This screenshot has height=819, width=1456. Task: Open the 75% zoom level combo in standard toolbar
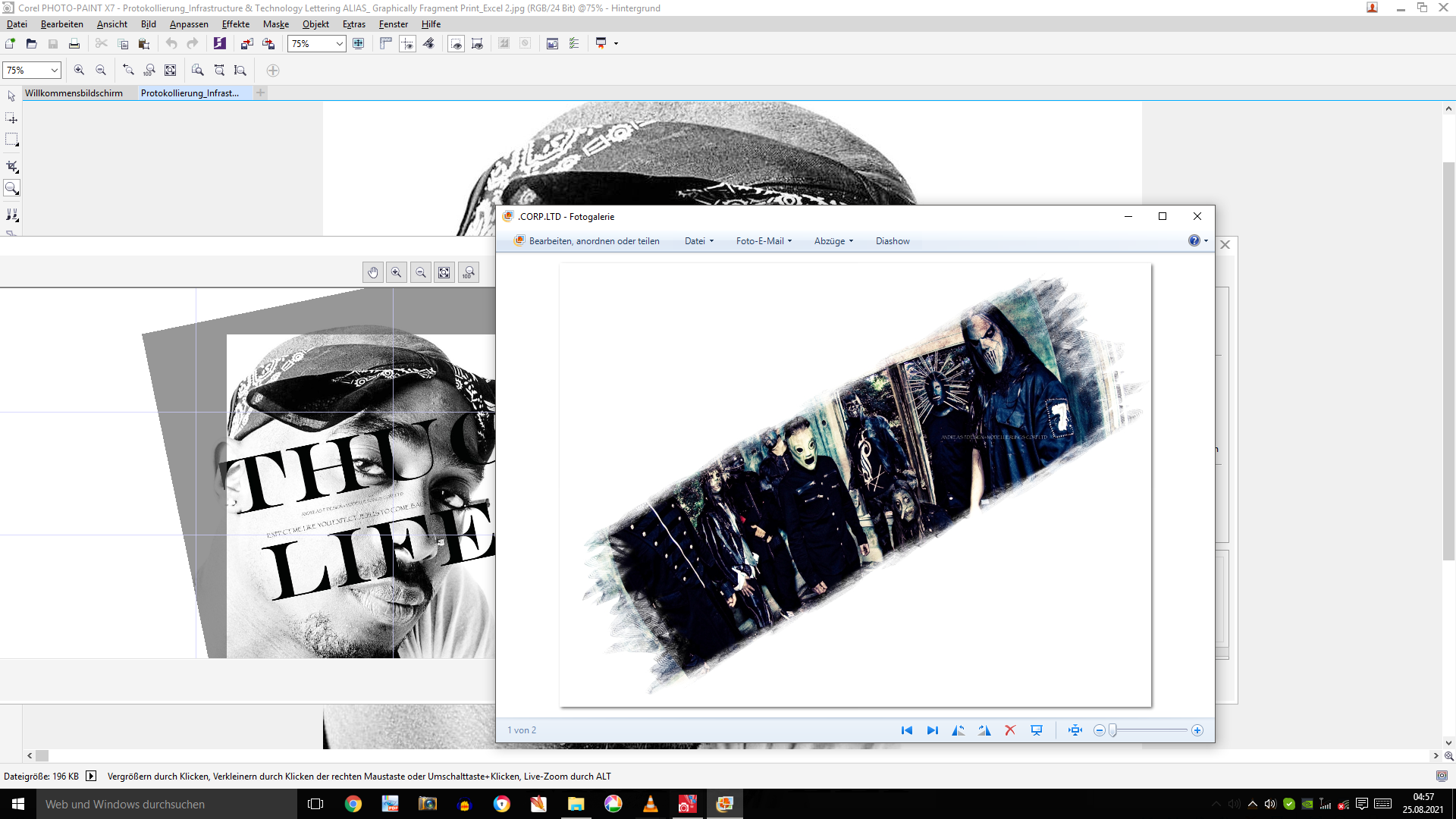click(317, 43)
